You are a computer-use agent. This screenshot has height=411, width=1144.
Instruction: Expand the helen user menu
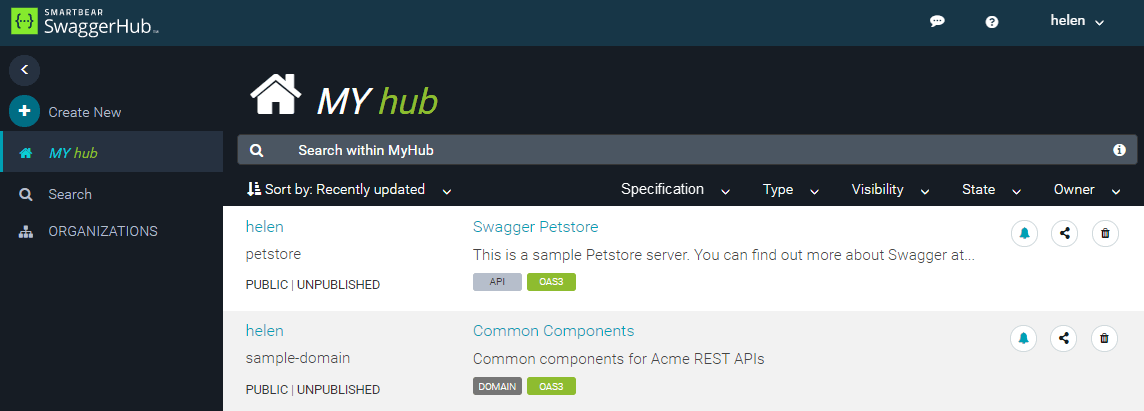tap(1077, 21)
